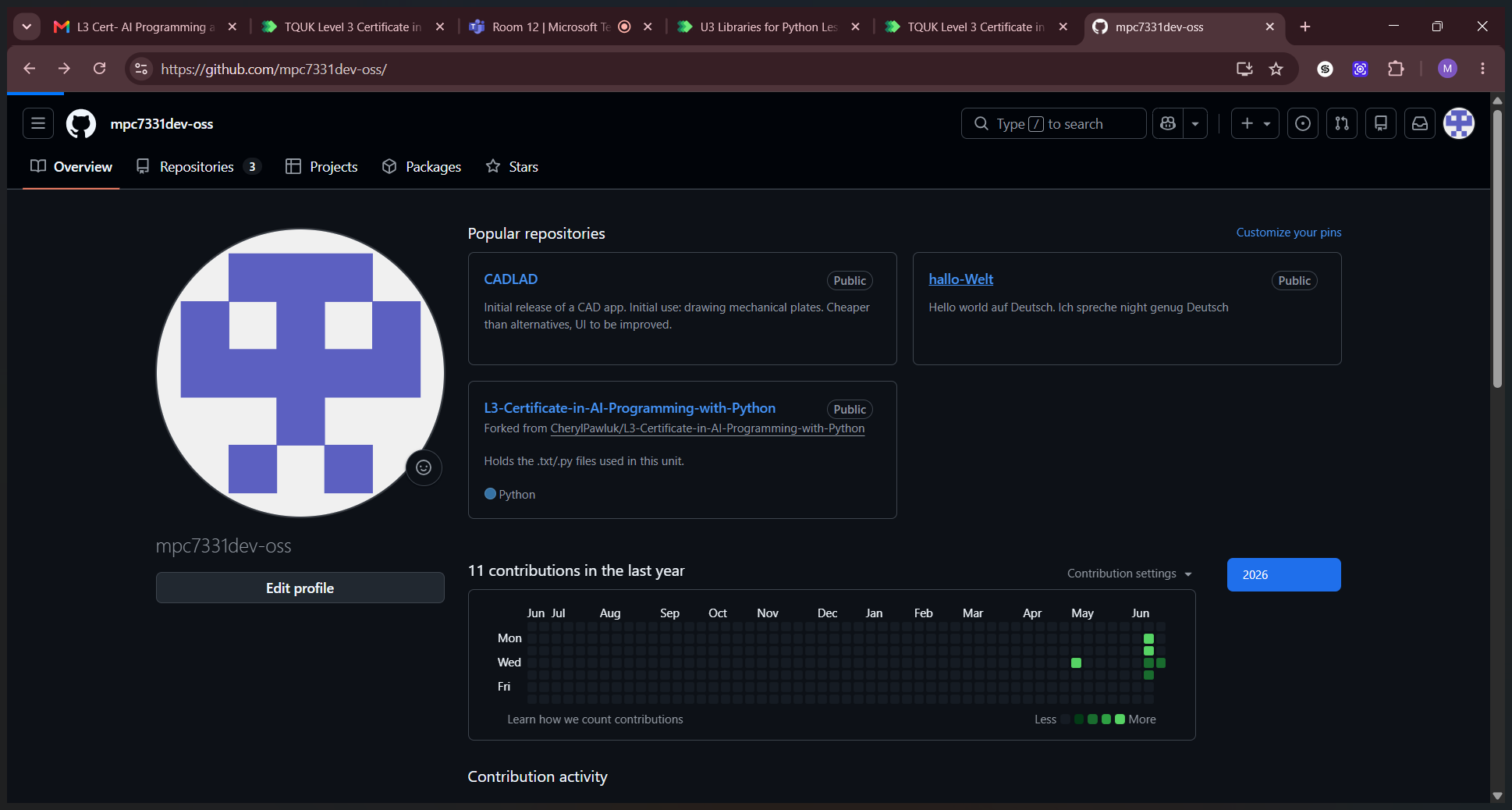Close the Room 12 Microsoft Teams tab
The height and width of the screenshot is (810, 1512).
click(648, 27)
